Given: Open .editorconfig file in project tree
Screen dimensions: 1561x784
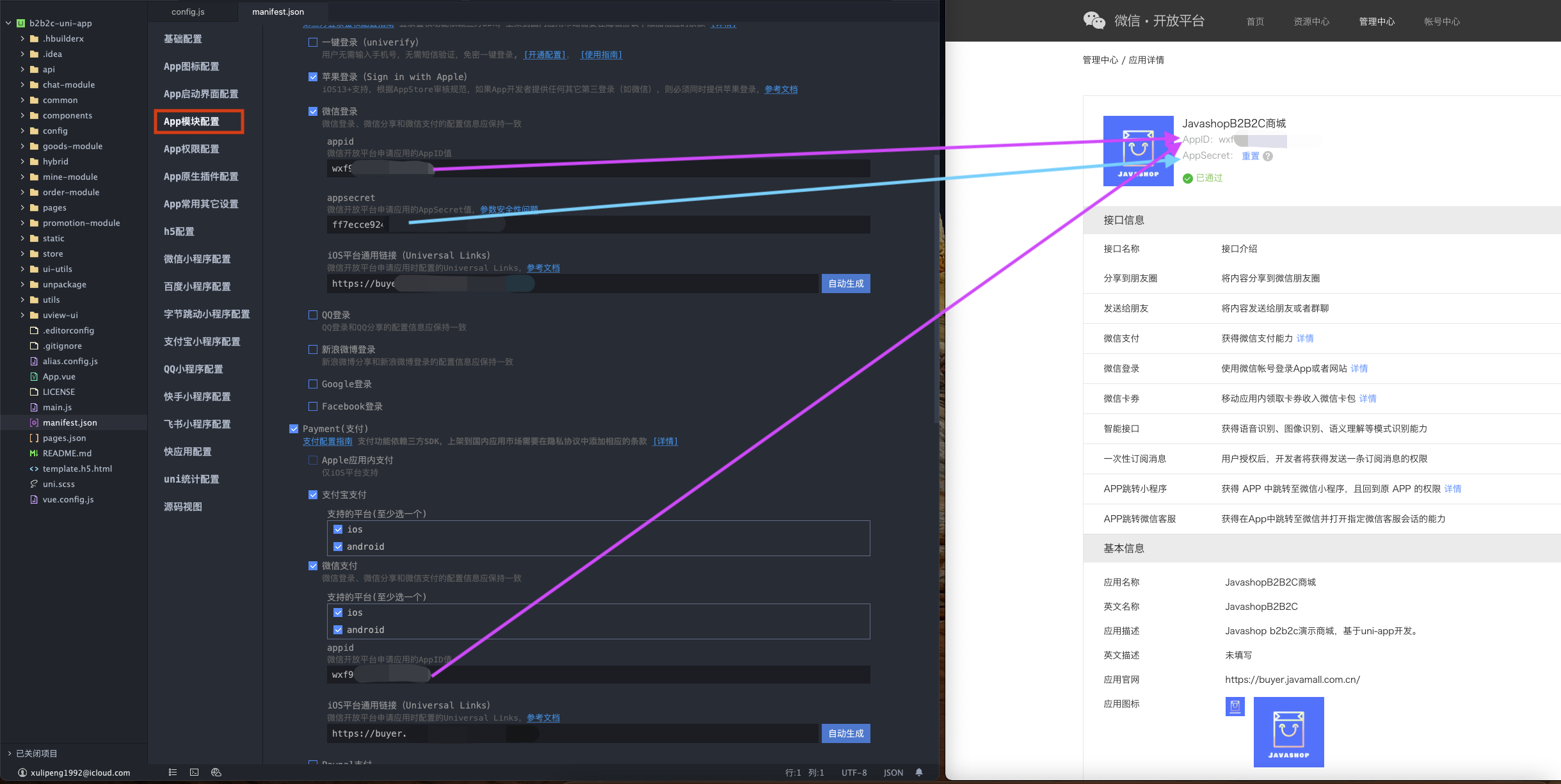Looking at the screenshot, I should 68,330.
